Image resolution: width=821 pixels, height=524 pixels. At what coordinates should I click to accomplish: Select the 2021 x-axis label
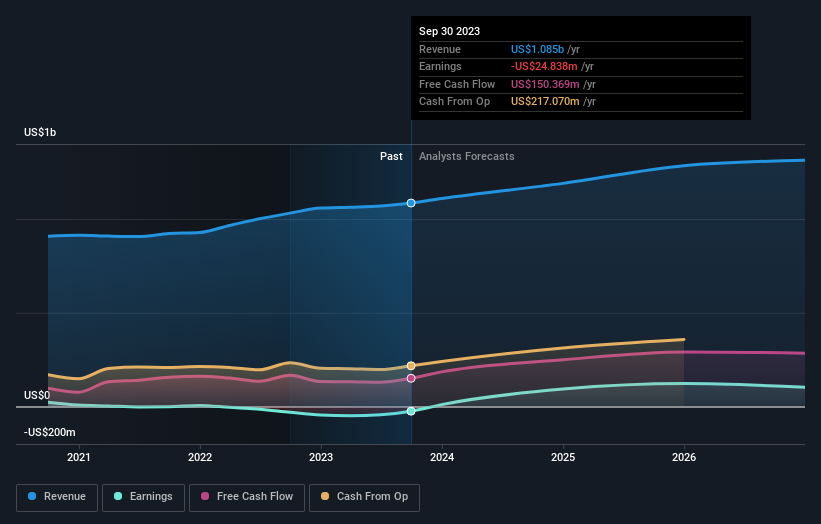click(x=79, y=458)
